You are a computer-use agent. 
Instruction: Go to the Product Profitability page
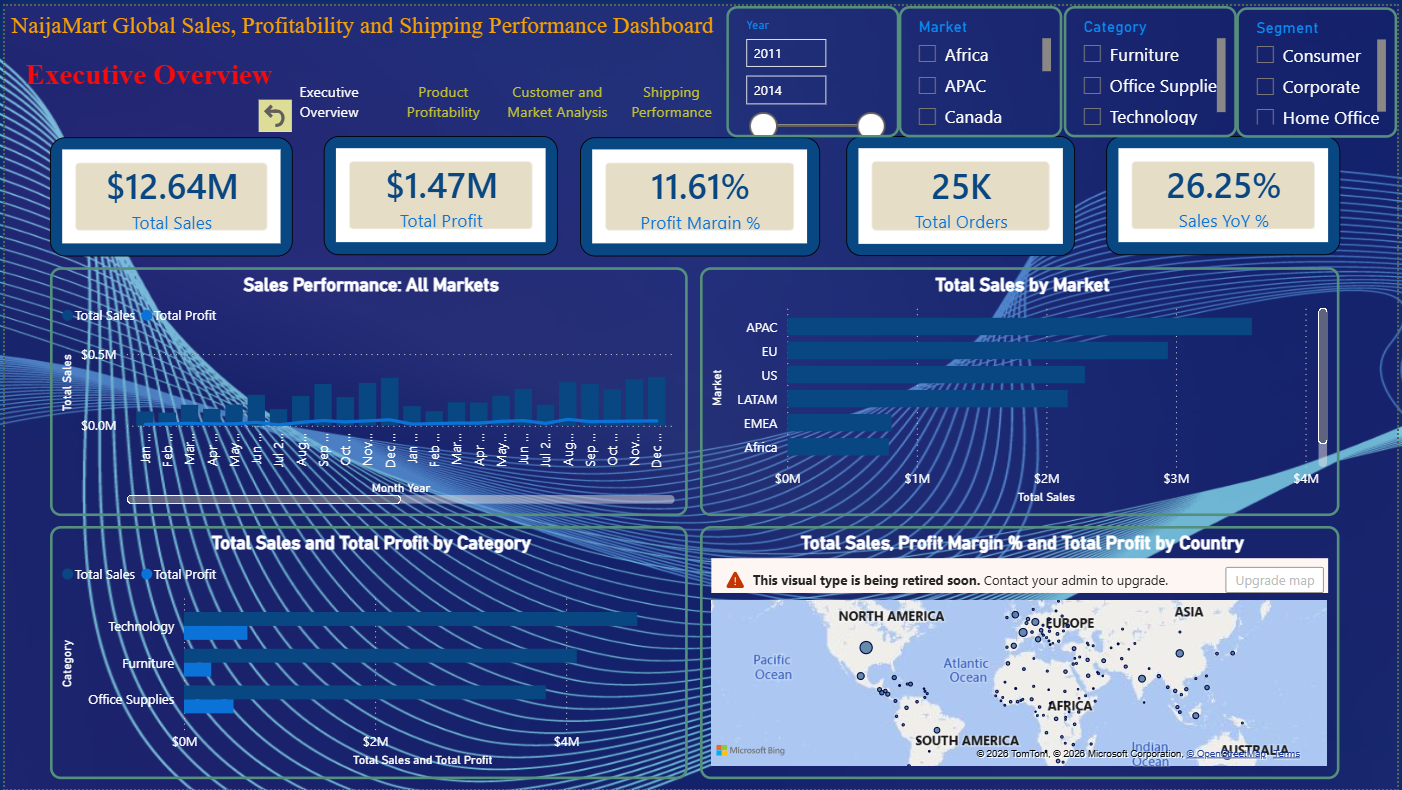(443, 102)
